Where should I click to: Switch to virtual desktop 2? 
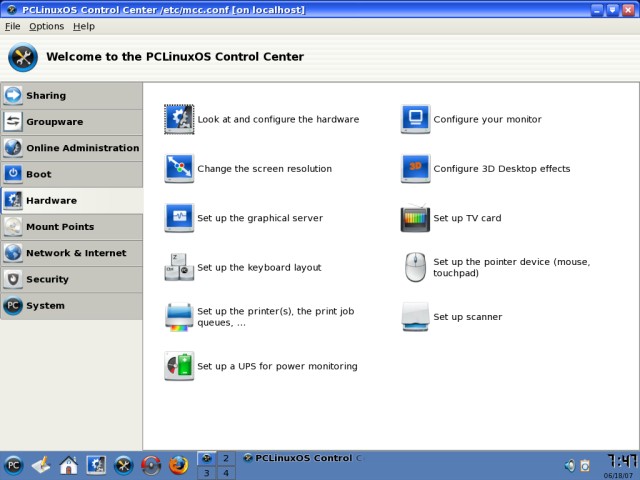(226, 458)
